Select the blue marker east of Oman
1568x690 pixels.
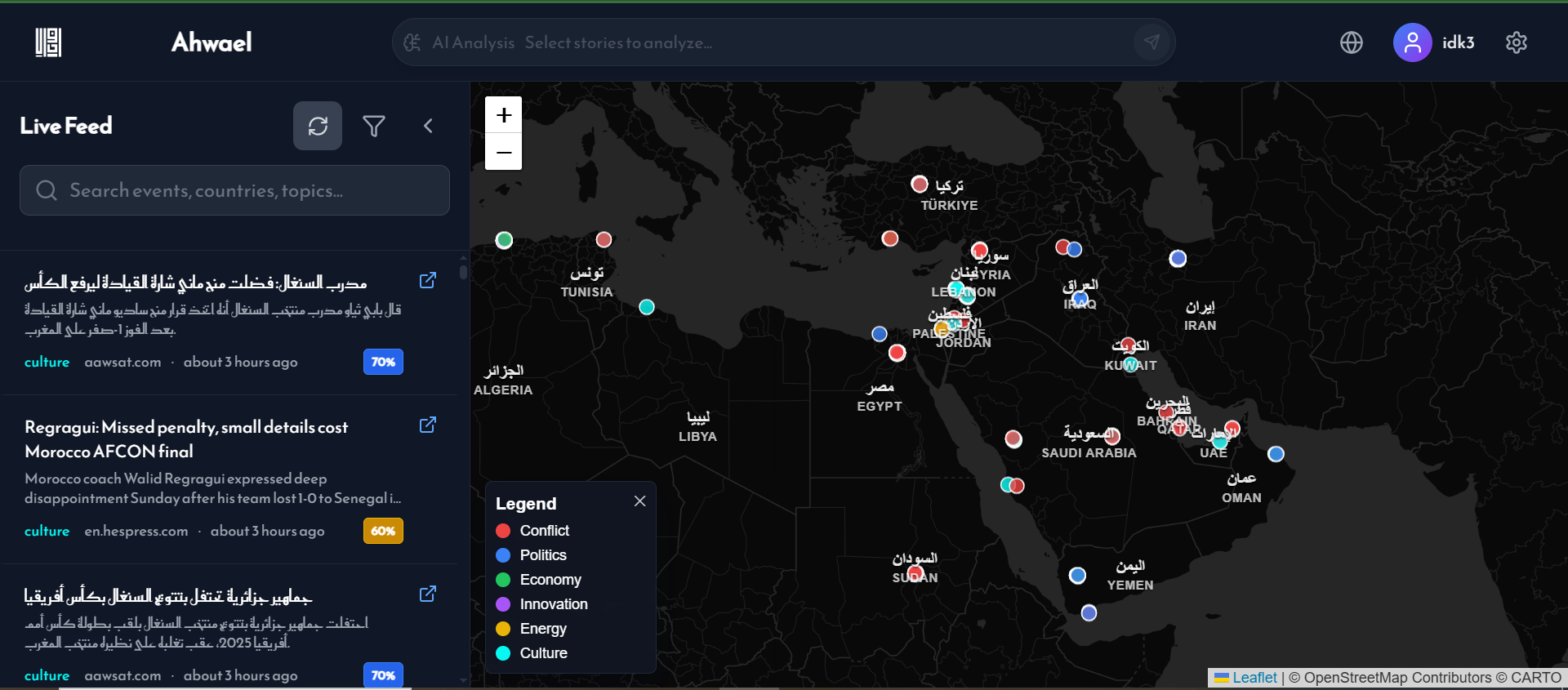click(1276, 454)
